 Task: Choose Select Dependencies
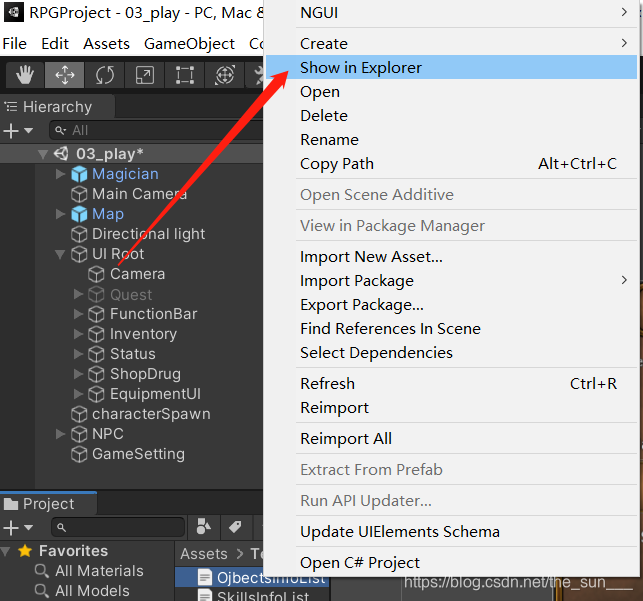pos(451,353)
